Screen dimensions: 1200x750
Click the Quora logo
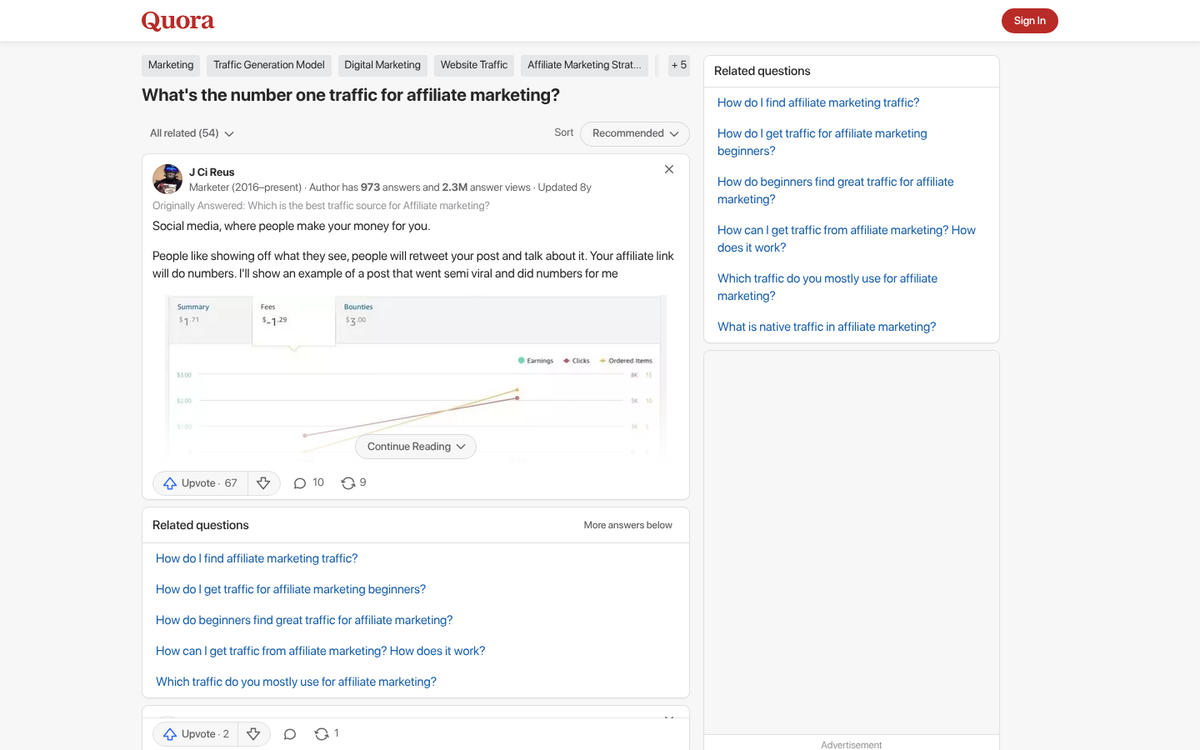point(178,21)
